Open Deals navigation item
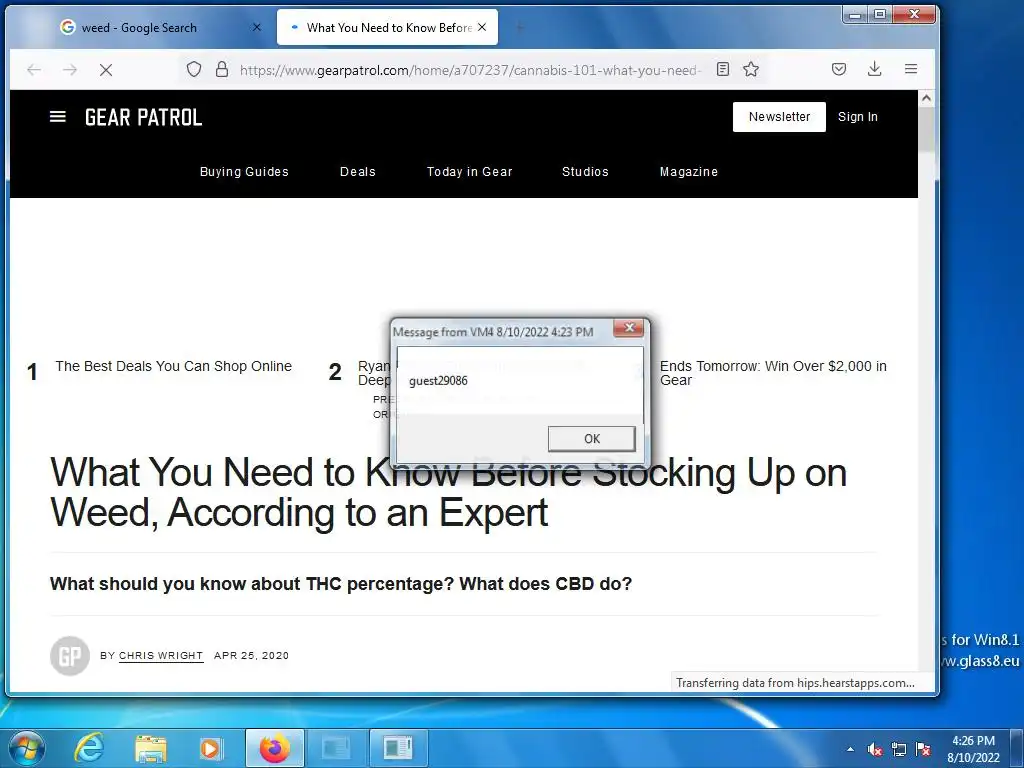This screenshot has height=768, width=1024. click(358, 172)
